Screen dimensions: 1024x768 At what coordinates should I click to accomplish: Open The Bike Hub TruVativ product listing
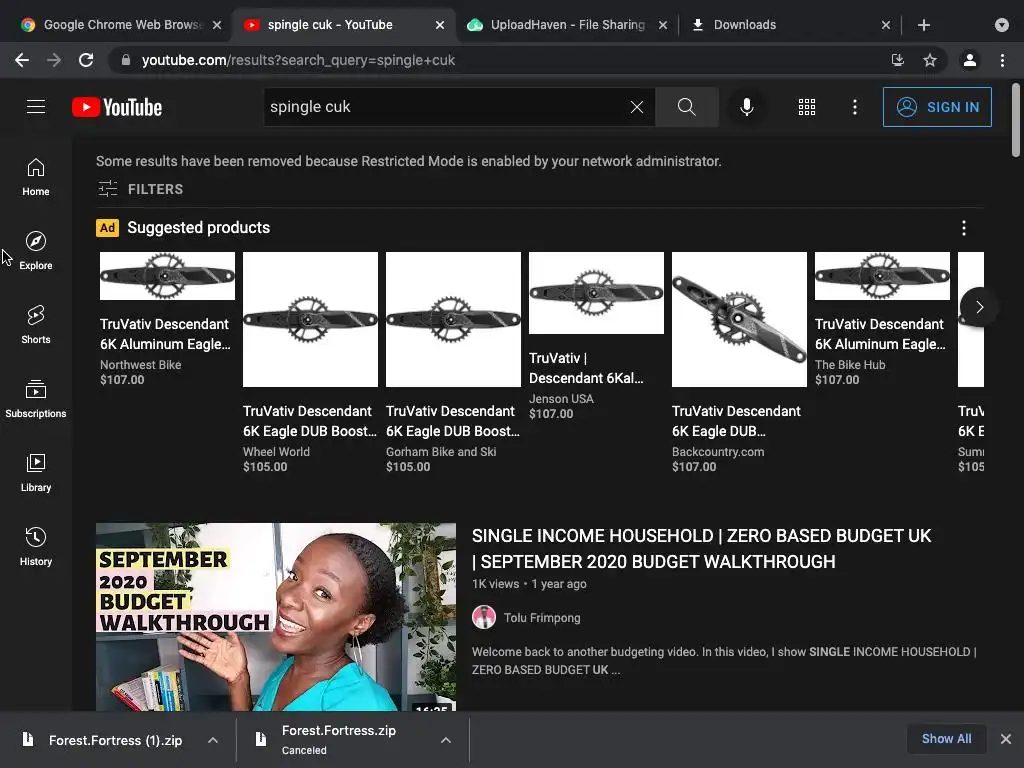pos(882,319)
